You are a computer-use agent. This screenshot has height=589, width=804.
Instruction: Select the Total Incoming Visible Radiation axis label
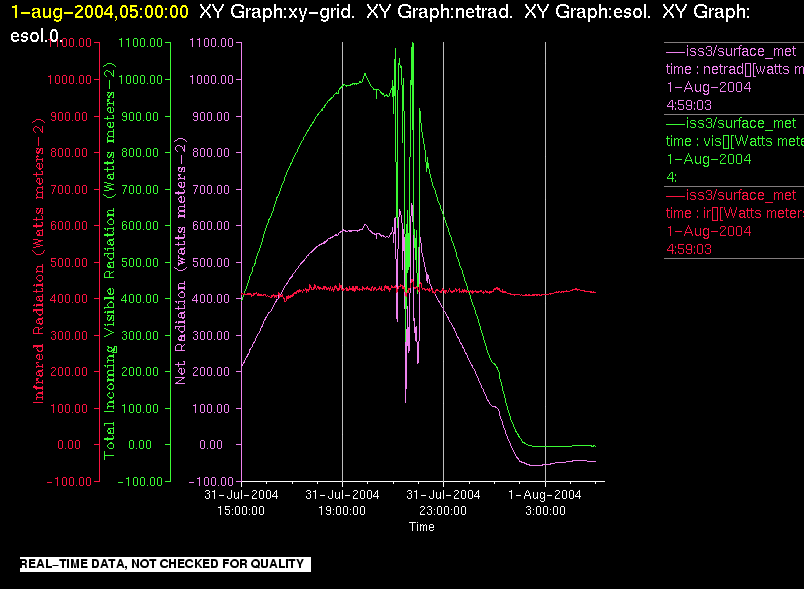(110, 261)
